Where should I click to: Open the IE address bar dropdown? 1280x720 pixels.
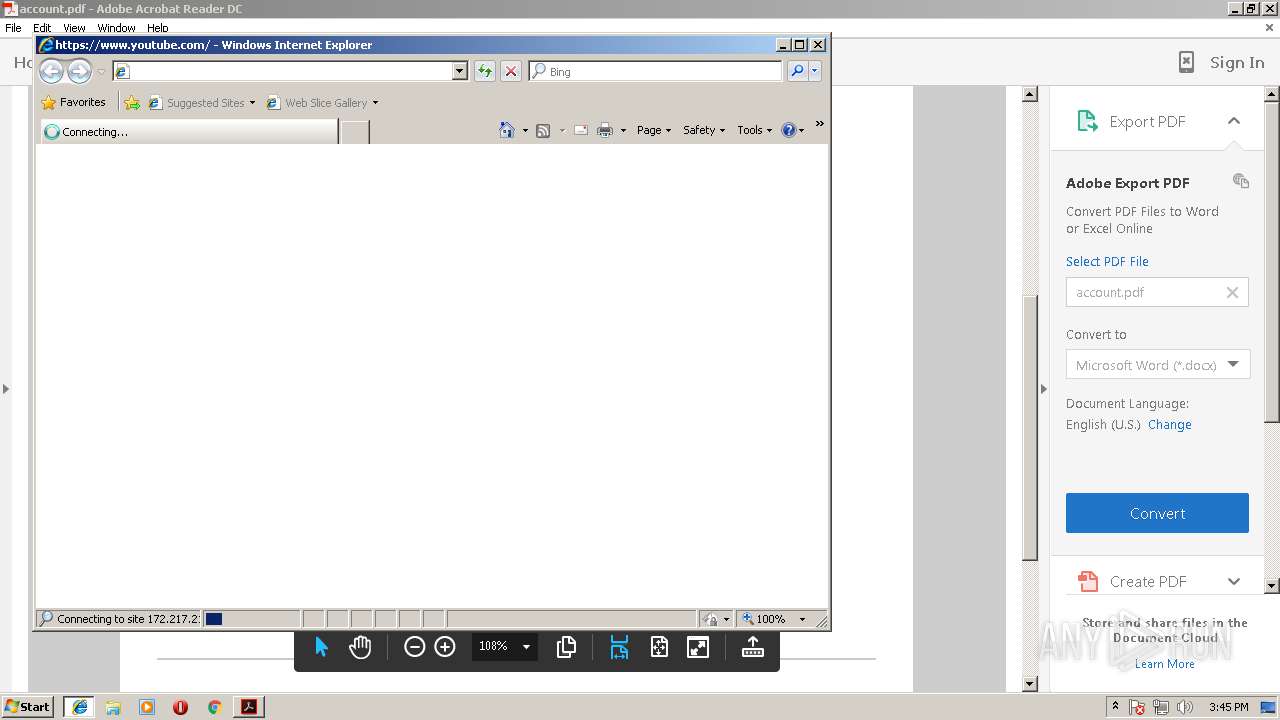click(x=460, y=71)
